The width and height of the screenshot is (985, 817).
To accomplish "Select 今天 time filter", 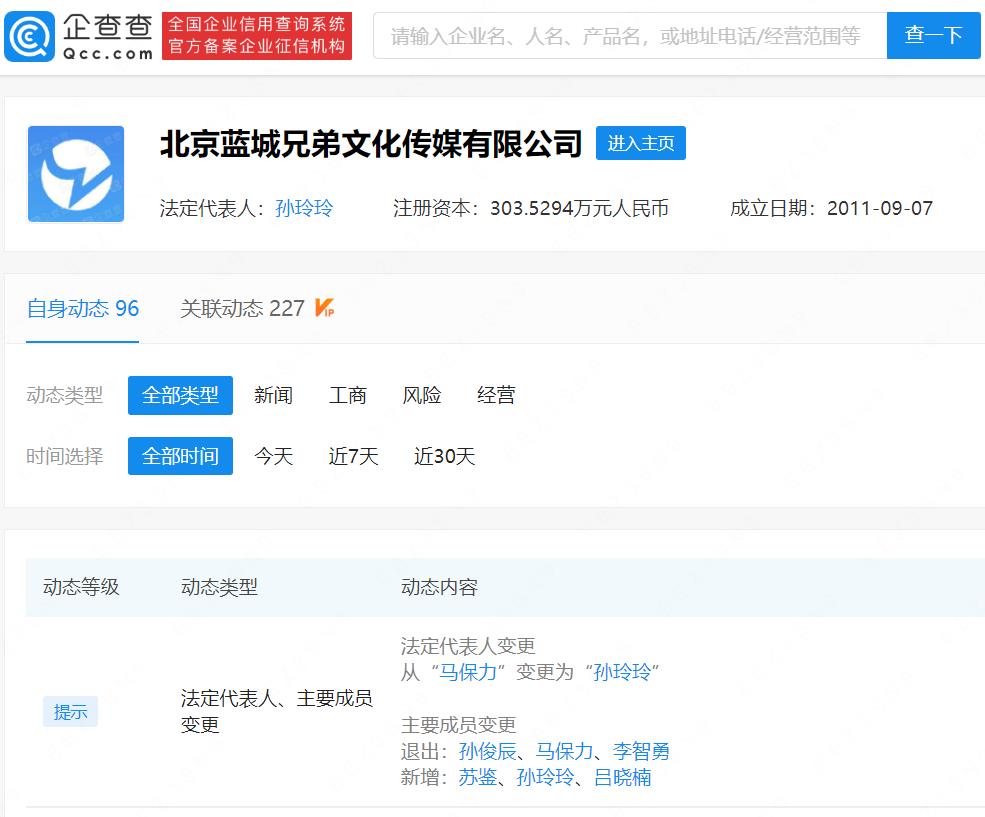I will (273, 456).
